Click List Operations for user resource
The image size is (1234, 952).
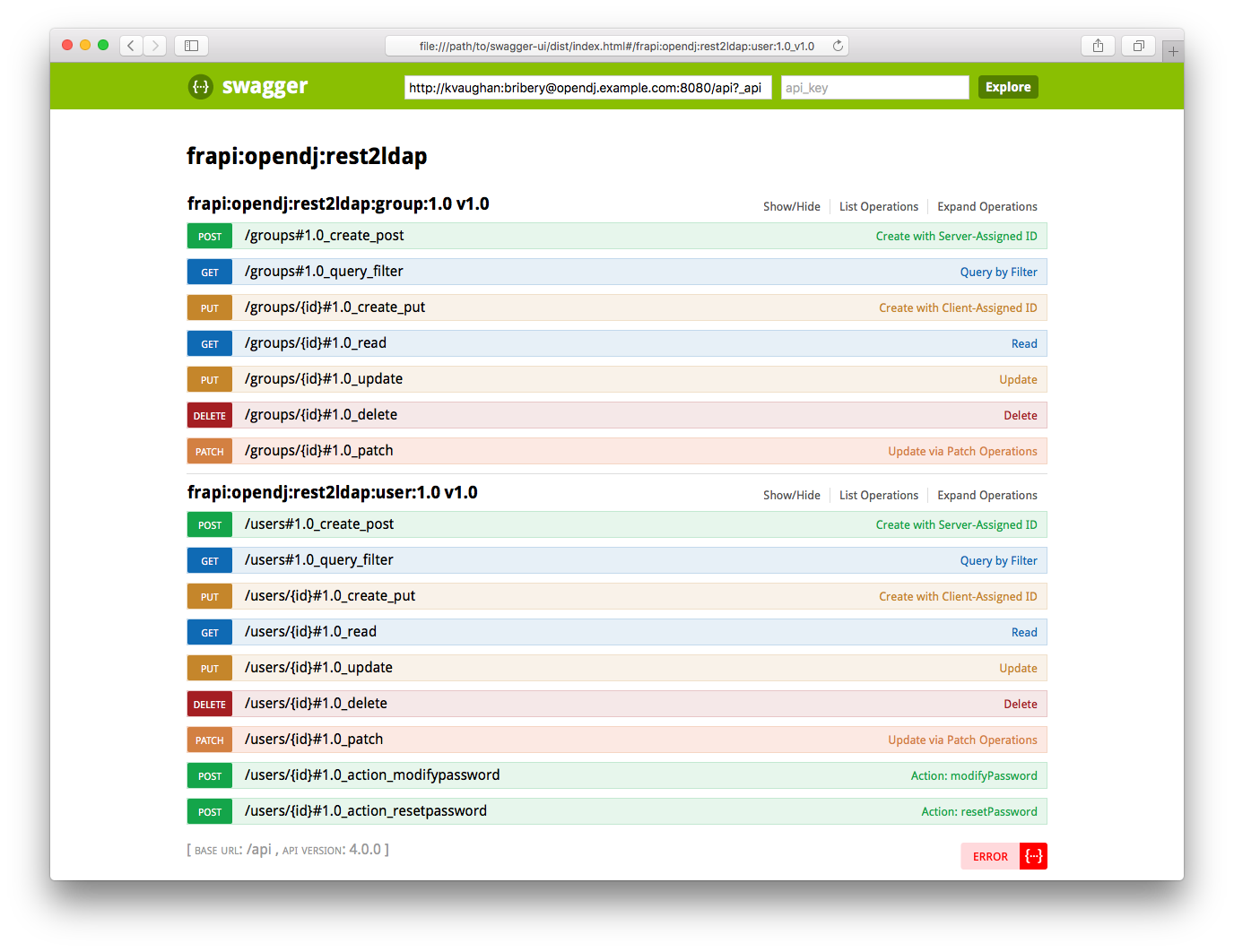coord(879,496)
